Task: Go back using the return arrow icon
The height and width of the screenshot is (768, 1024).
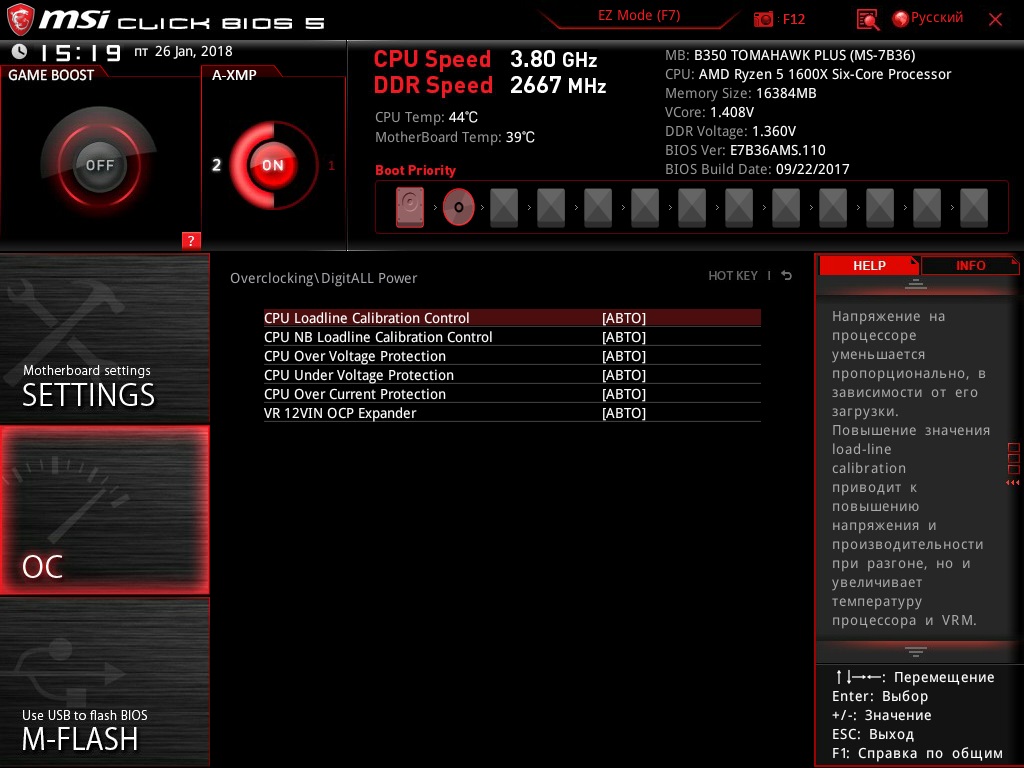Action: point(787,276)
